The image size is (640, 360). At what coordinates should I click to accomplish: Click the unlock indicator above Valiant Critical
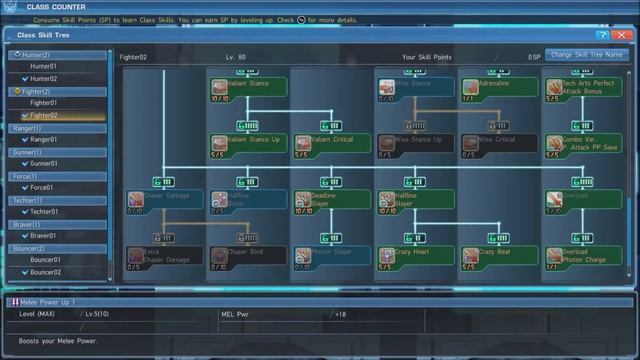pyautogui.click(x=331, y=126)
